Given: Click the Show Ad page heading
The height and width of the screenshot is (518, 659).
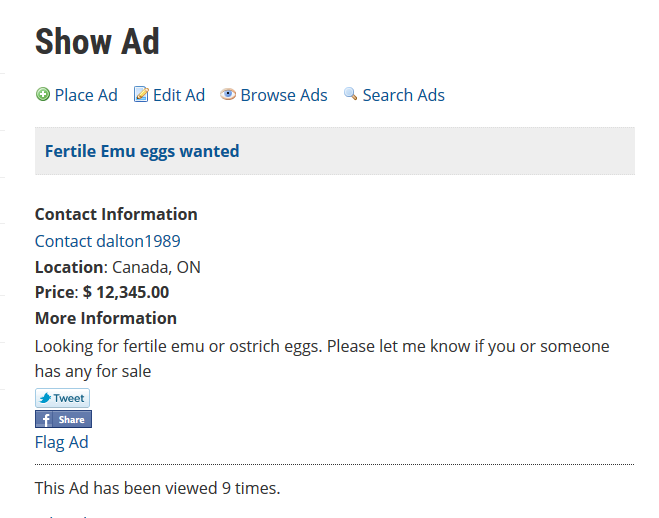Looking at the screenshot, I should pos(97,42).
